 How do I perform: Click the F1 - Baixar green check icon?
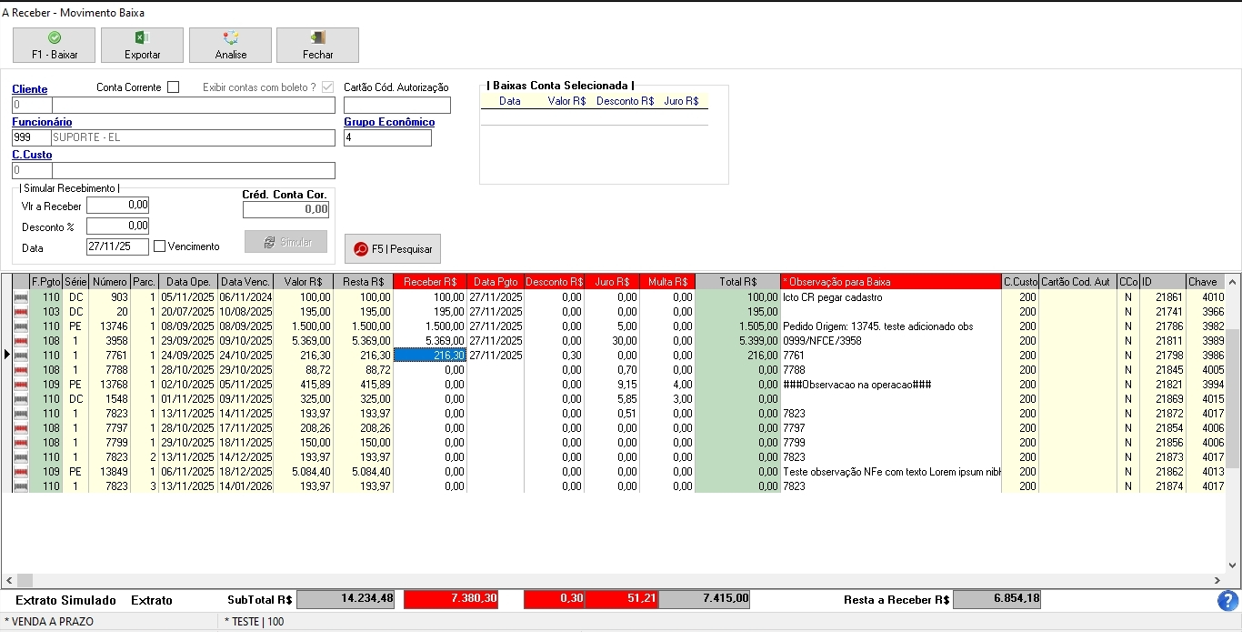click(x=54, y=37)
